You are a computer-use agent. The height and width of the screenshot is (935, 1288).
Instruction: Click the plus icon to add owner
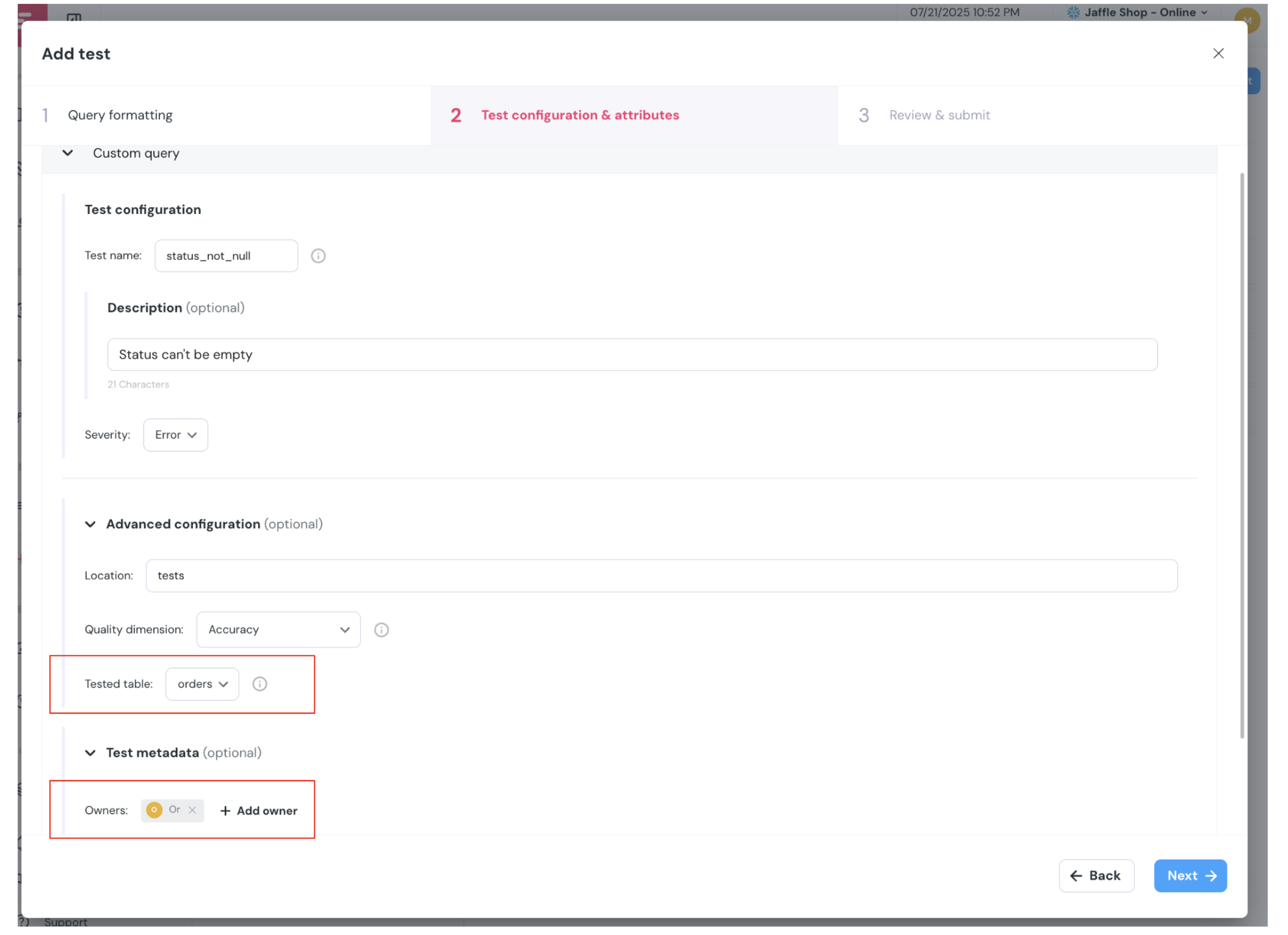(225, 811)
